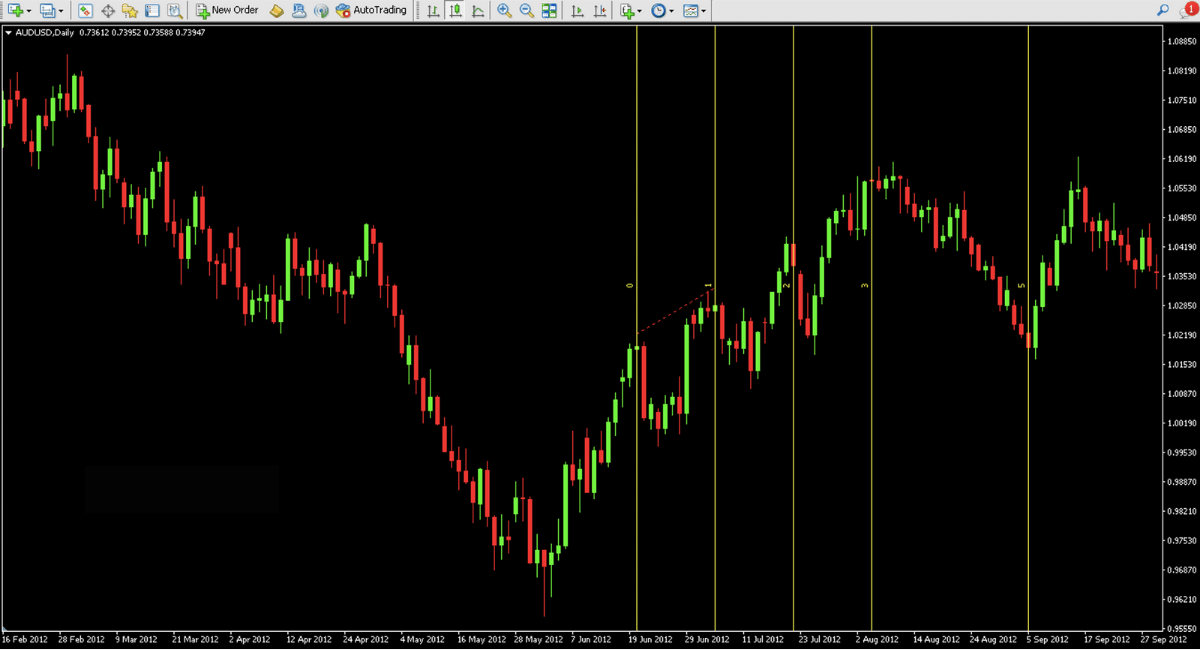Expand the new chart dropdown arrow
This screenshot has width=1200, height=650.
click(29, 10)
